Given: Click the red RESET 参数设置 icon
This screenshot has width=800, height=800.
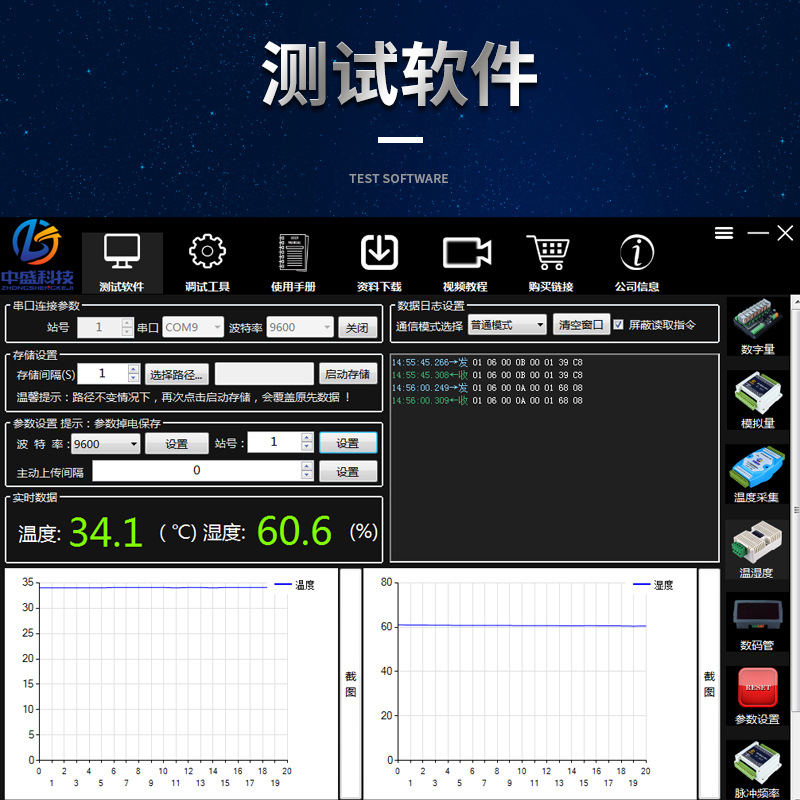Looking at the screenshot, I should tap(758, 696).
